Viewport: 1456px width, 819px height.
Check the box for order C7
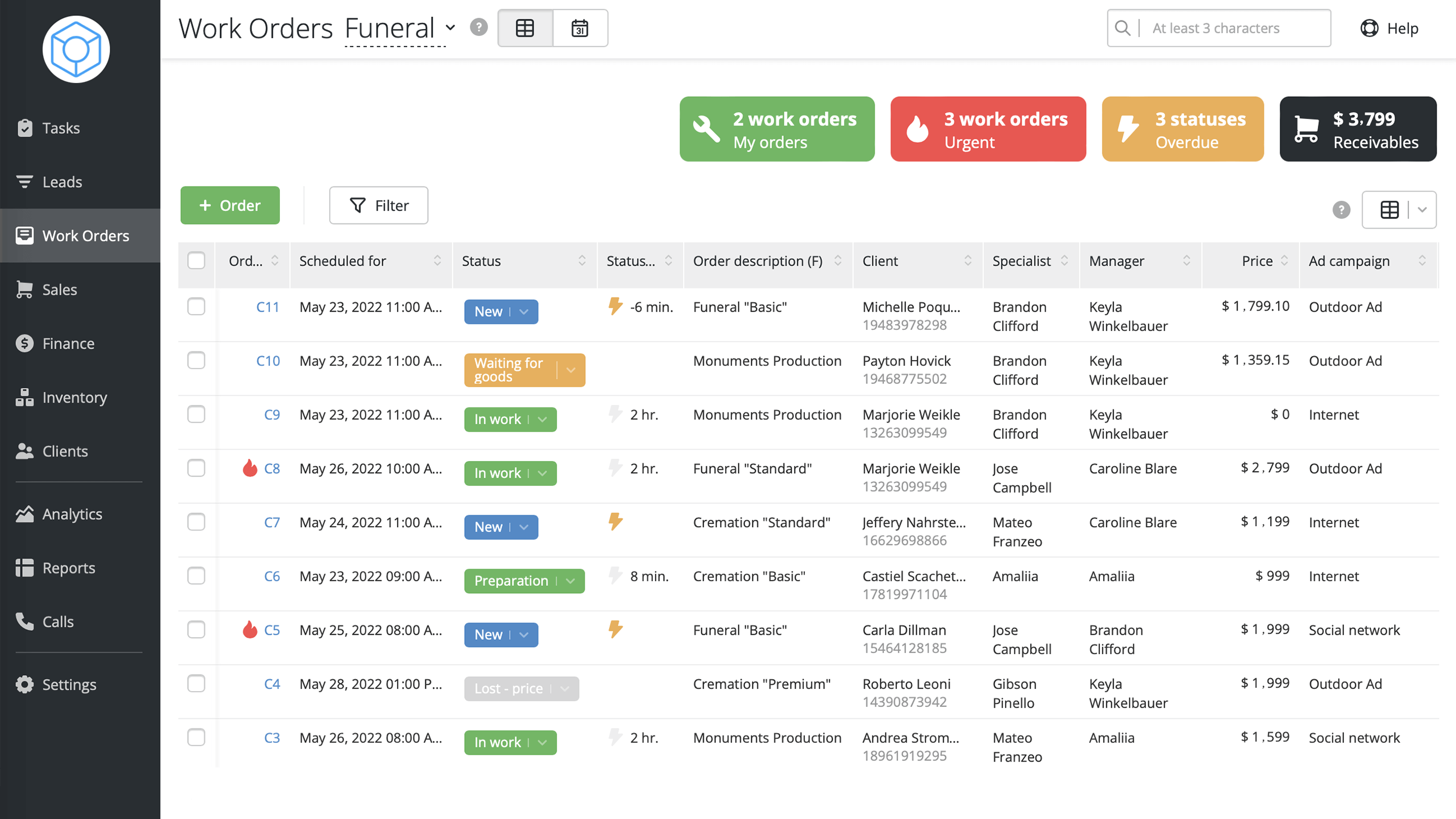click(x=196, y=522)
